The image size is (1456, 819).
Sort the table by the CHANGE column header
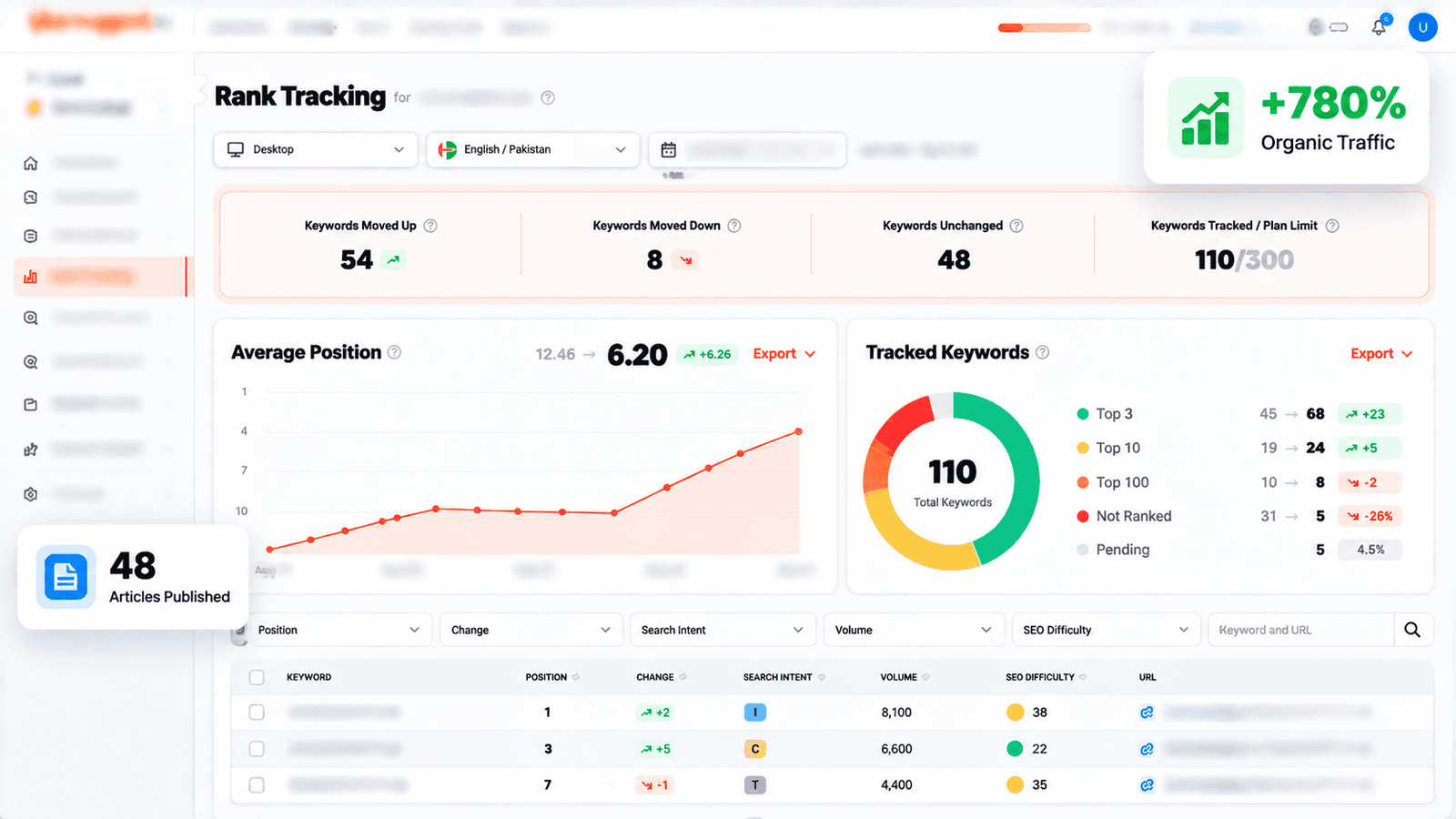click(662, 677)
